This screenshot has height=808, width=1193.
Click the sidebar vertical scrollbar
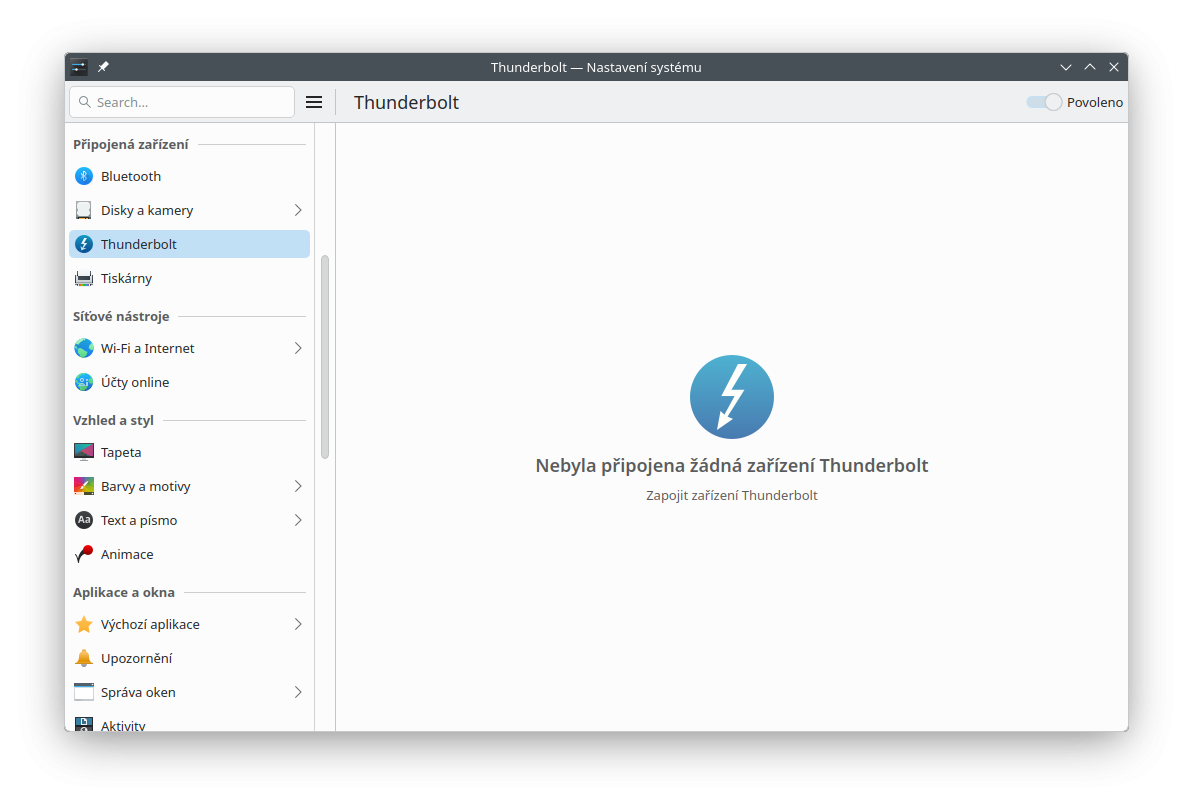point(325,356)
